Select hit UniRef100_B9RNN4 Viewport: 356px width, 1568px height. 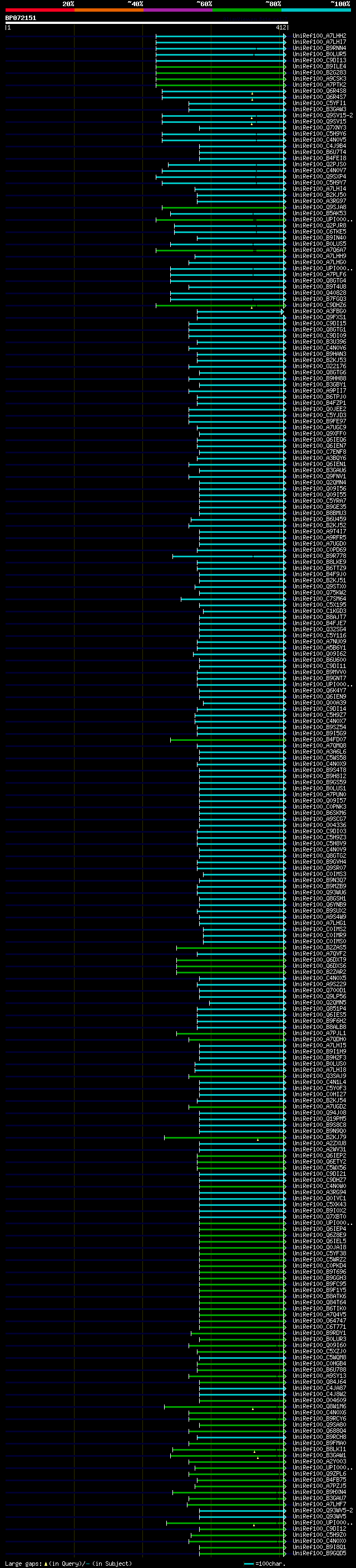tap(319, 48)
